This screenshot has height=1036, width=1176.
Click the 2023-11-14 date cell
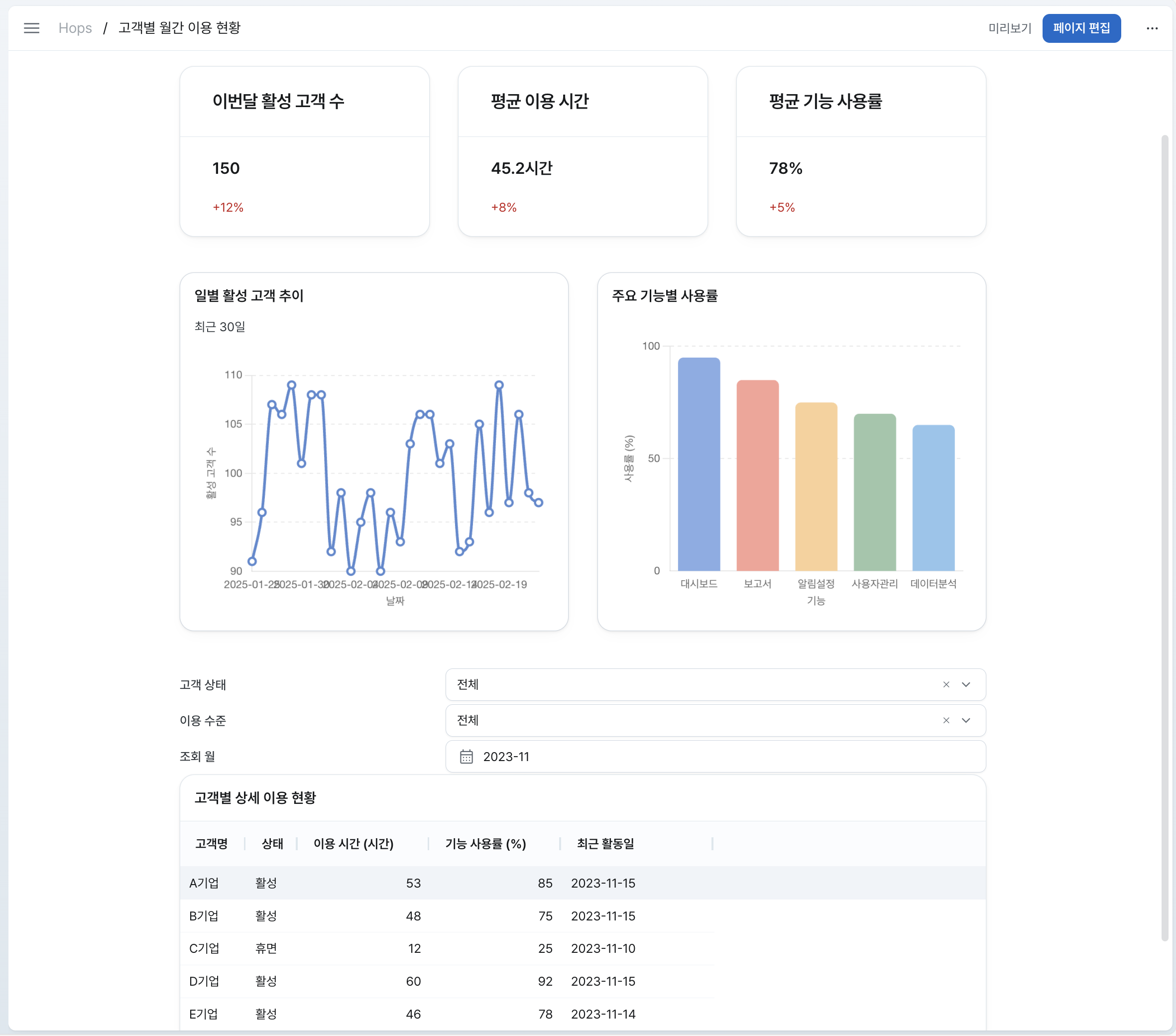click(603, 1014)
